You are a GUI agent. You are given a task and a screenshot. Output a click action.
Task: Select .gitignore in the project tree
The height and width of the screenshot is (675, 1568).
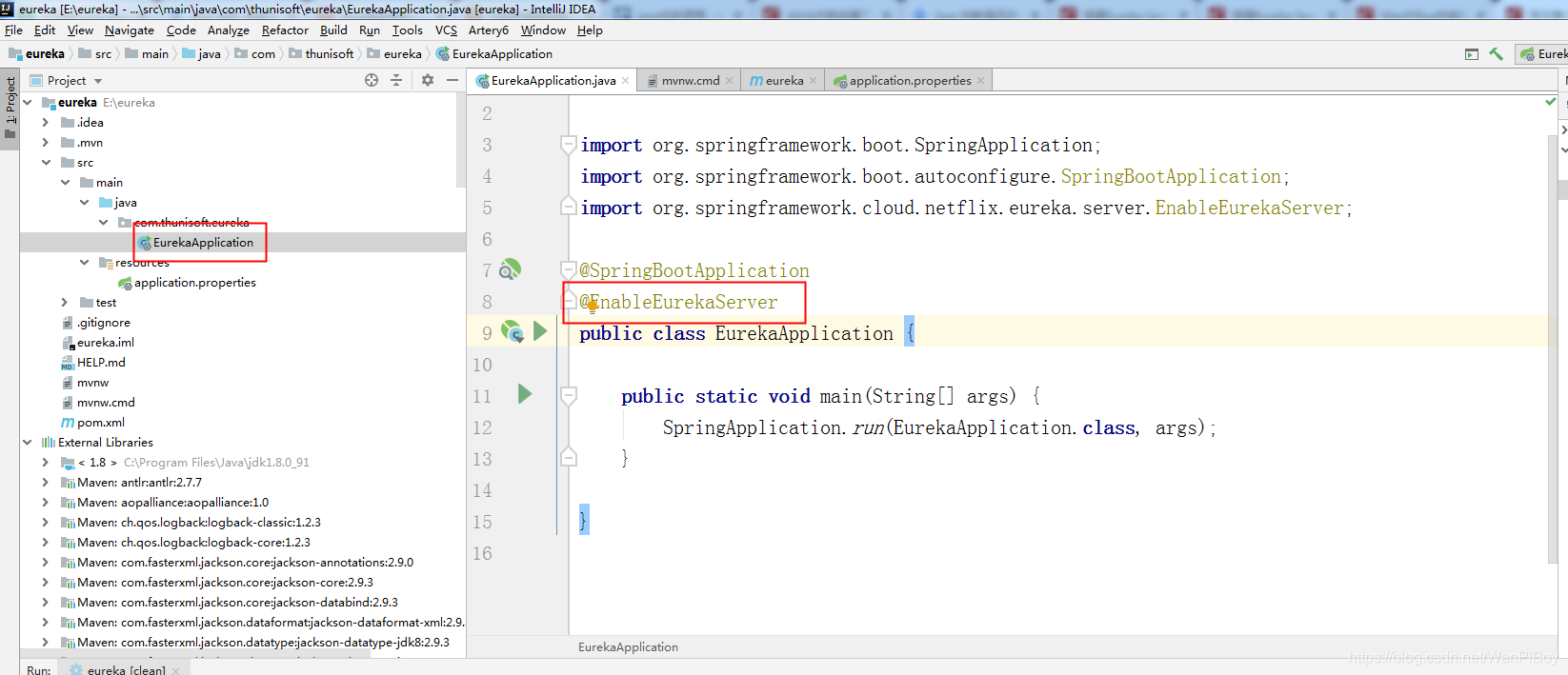(103, 323)
